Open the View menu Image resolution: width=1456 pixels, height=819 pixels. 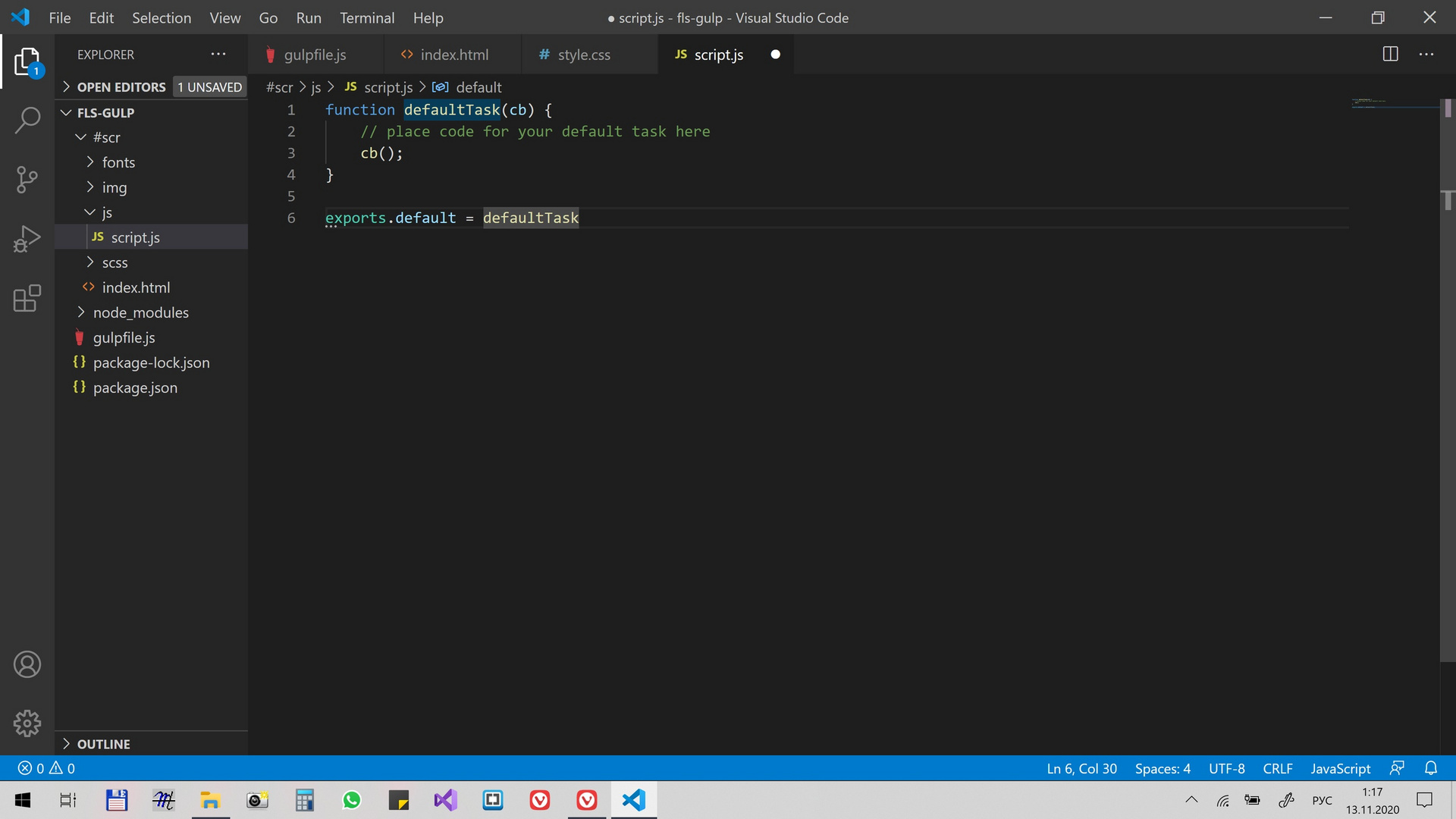click(225, 17)
